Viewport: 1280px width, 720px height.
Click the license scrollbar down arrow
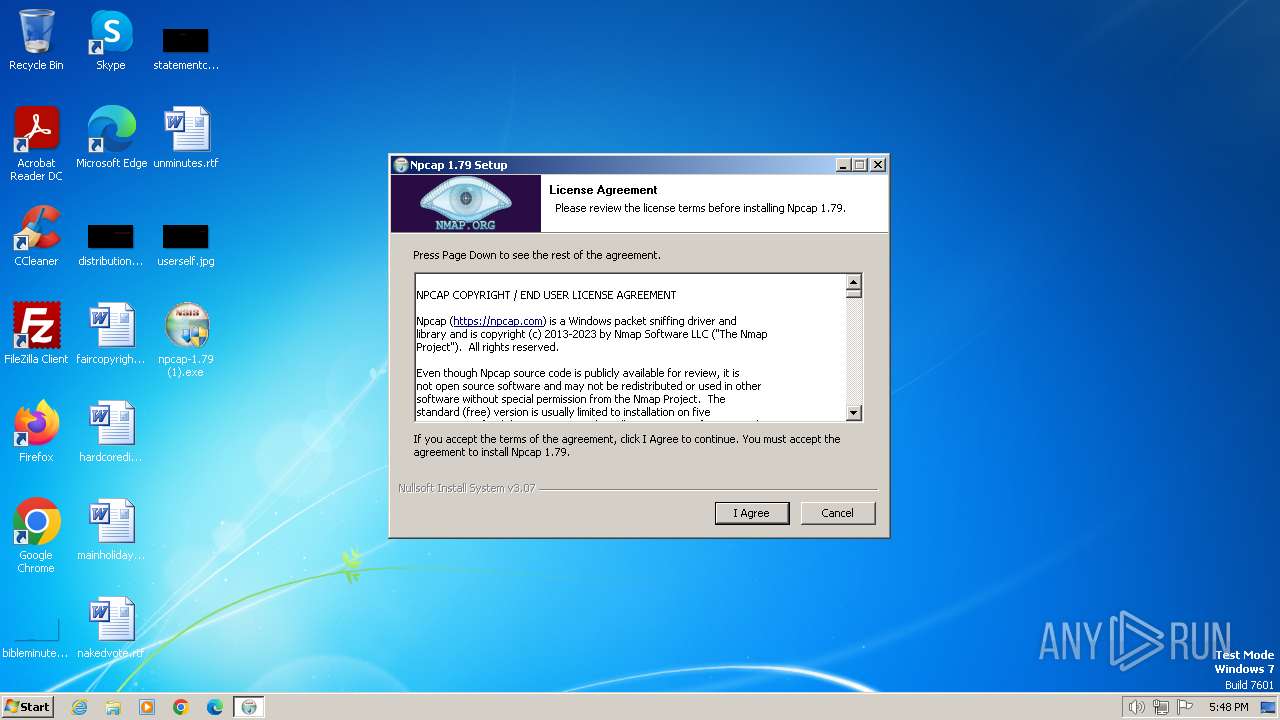click(853, 412)
